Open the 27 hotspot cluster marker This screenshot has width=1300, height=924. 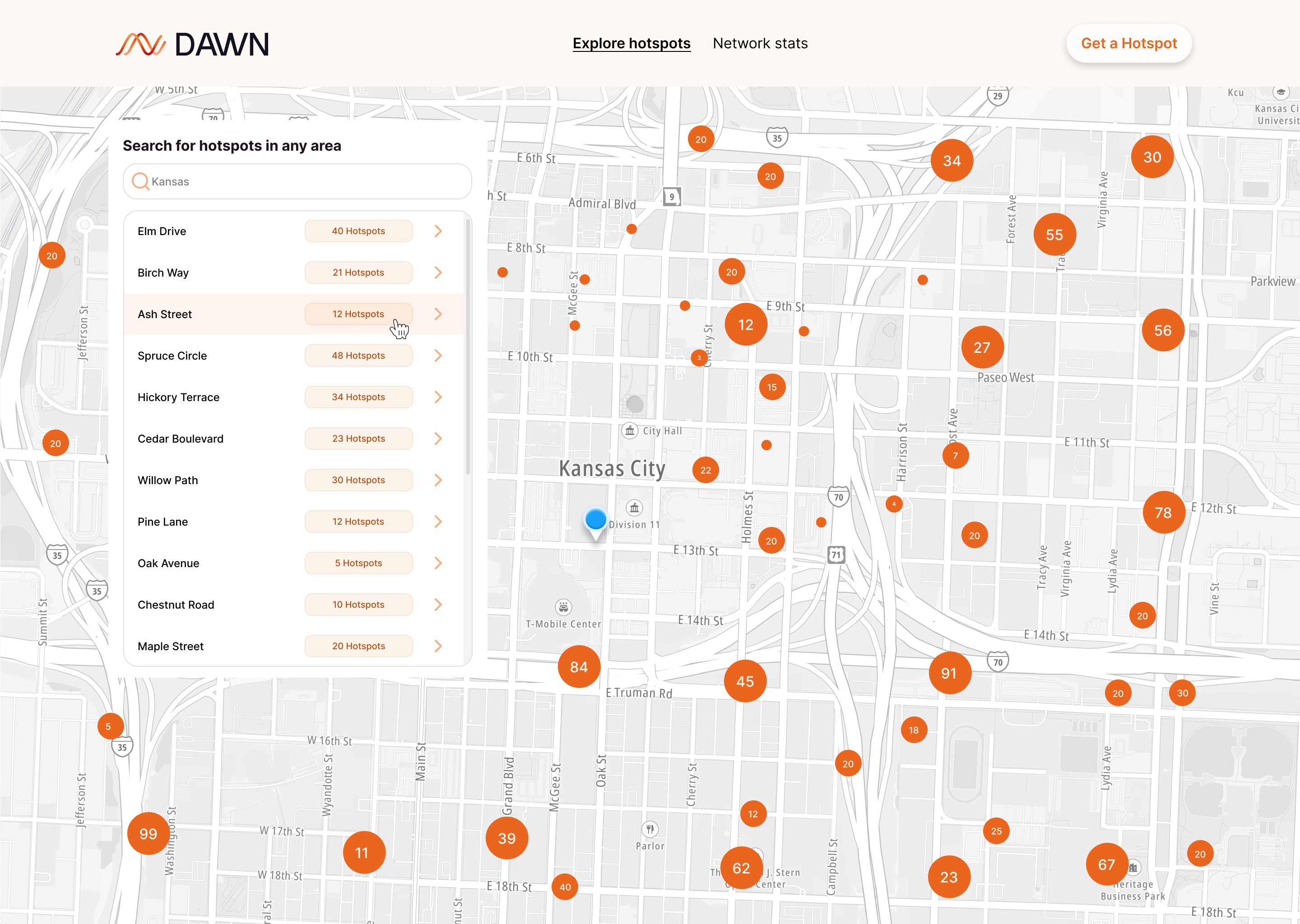point(982,347)
